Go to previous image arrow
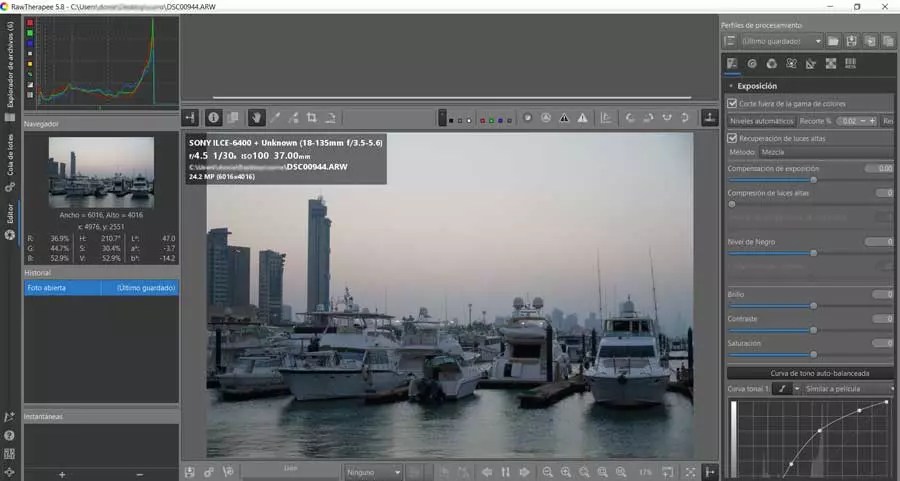 [x=487, y=472]
